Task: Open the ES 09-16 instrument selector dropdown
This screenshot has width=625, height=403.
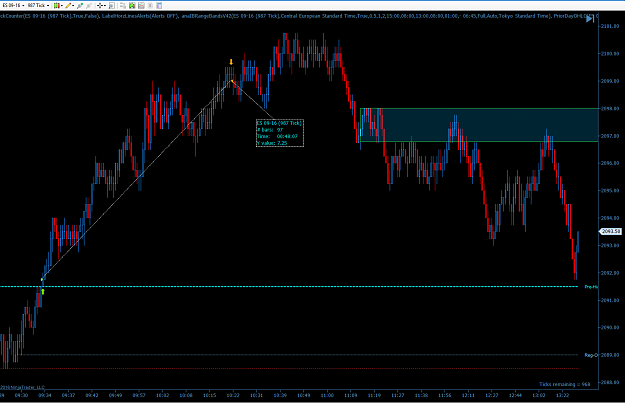Action: coord(13,5)
